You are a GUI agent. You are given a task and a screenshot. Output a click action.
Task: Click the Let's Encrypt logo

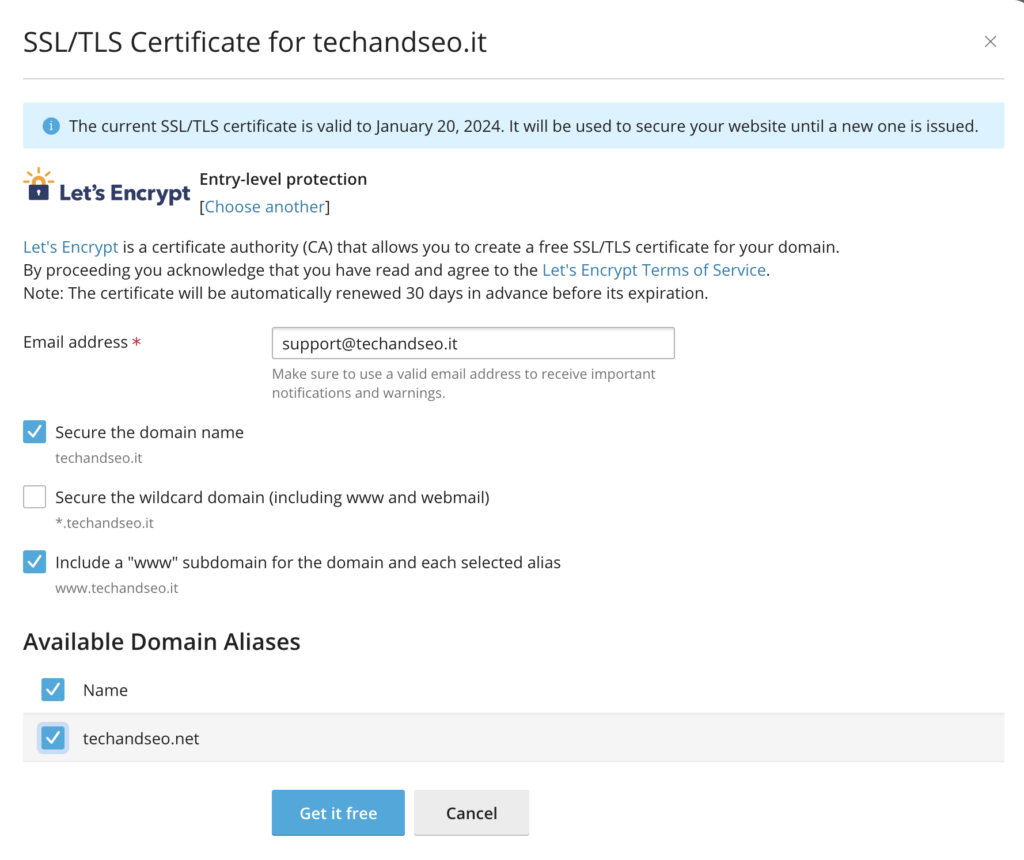(x=106, y=187)
